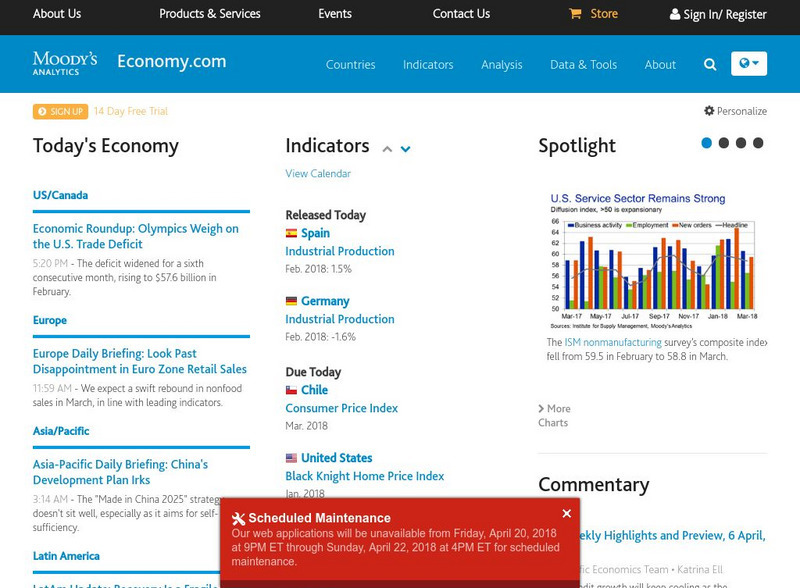Open Spain's Industrial Production indicator

340,251
